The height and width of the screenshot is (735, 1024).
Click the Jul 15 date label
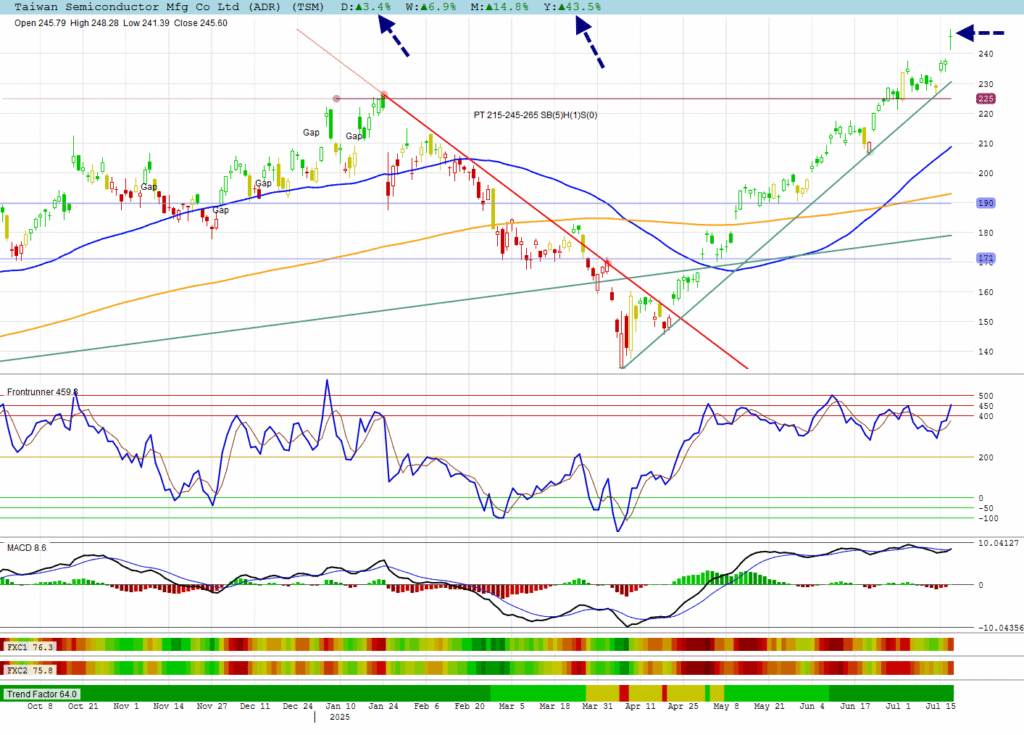(x=940, y=706)
